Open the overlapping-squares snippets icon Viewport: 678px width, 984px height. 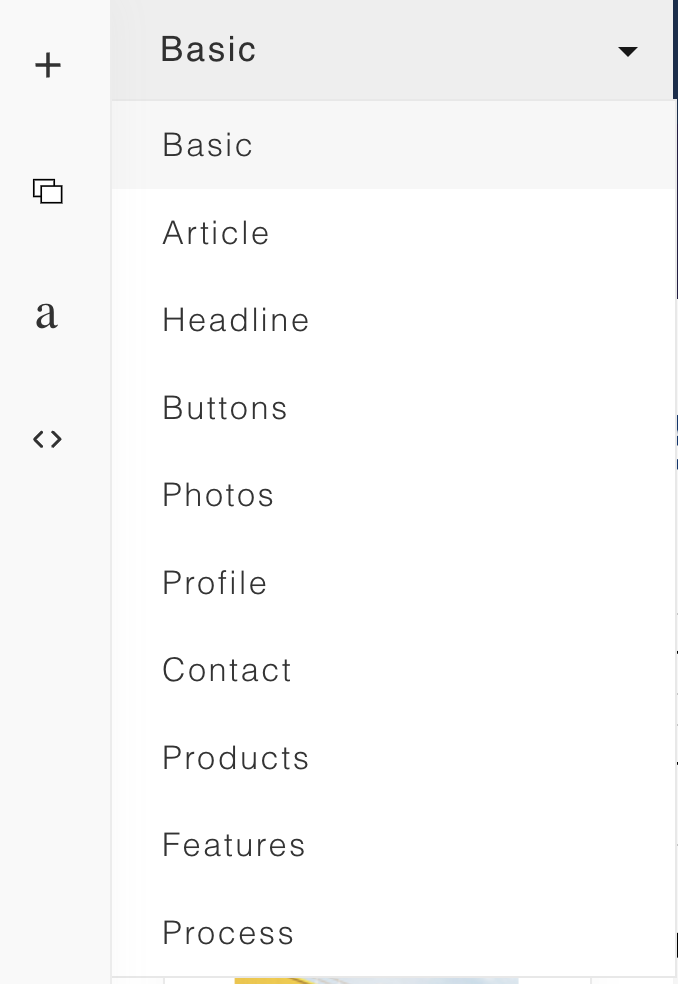(48, 191)
